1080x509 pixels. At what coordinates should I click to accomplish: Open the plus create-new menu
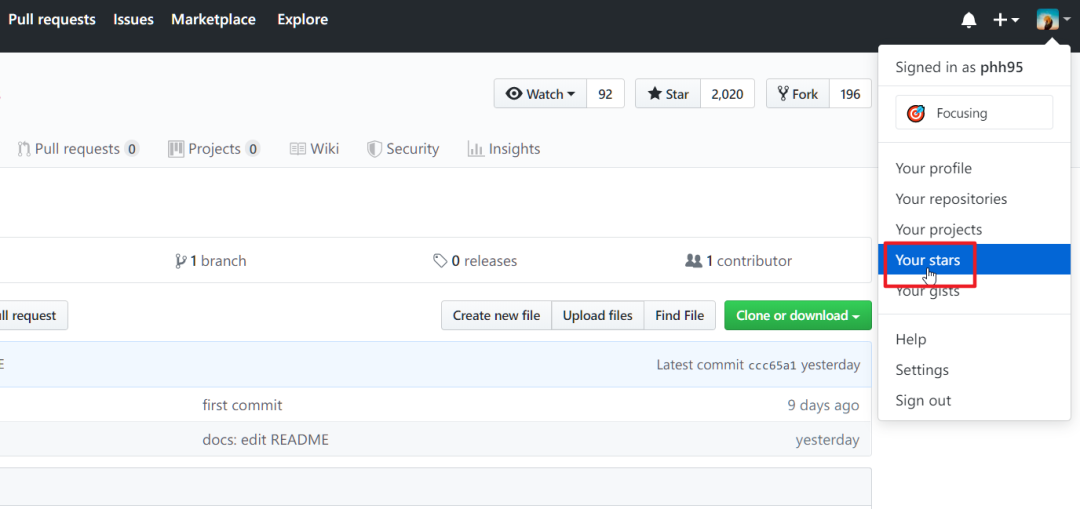(1006, 20)
